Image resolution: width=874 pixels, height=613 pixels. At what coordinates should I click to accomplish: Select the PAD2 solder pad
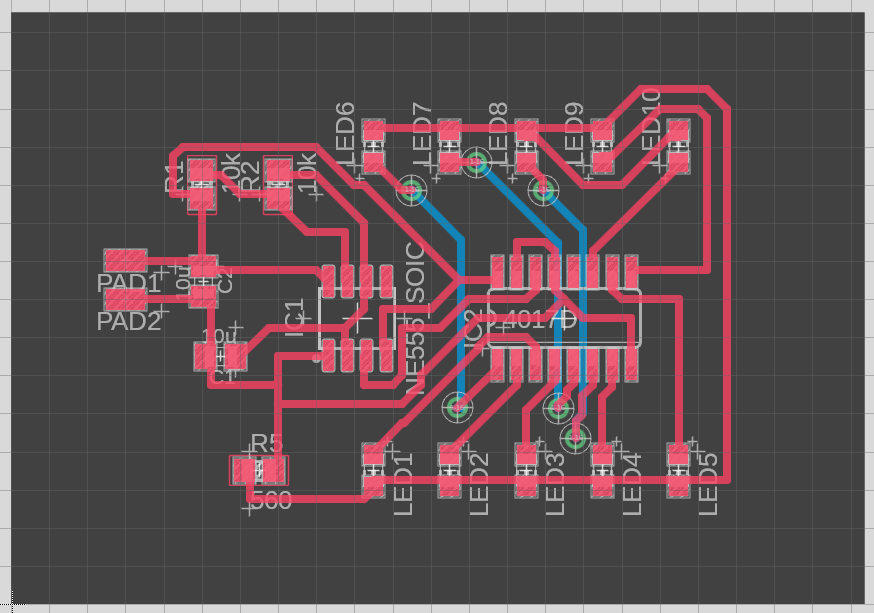pos(126,298)
